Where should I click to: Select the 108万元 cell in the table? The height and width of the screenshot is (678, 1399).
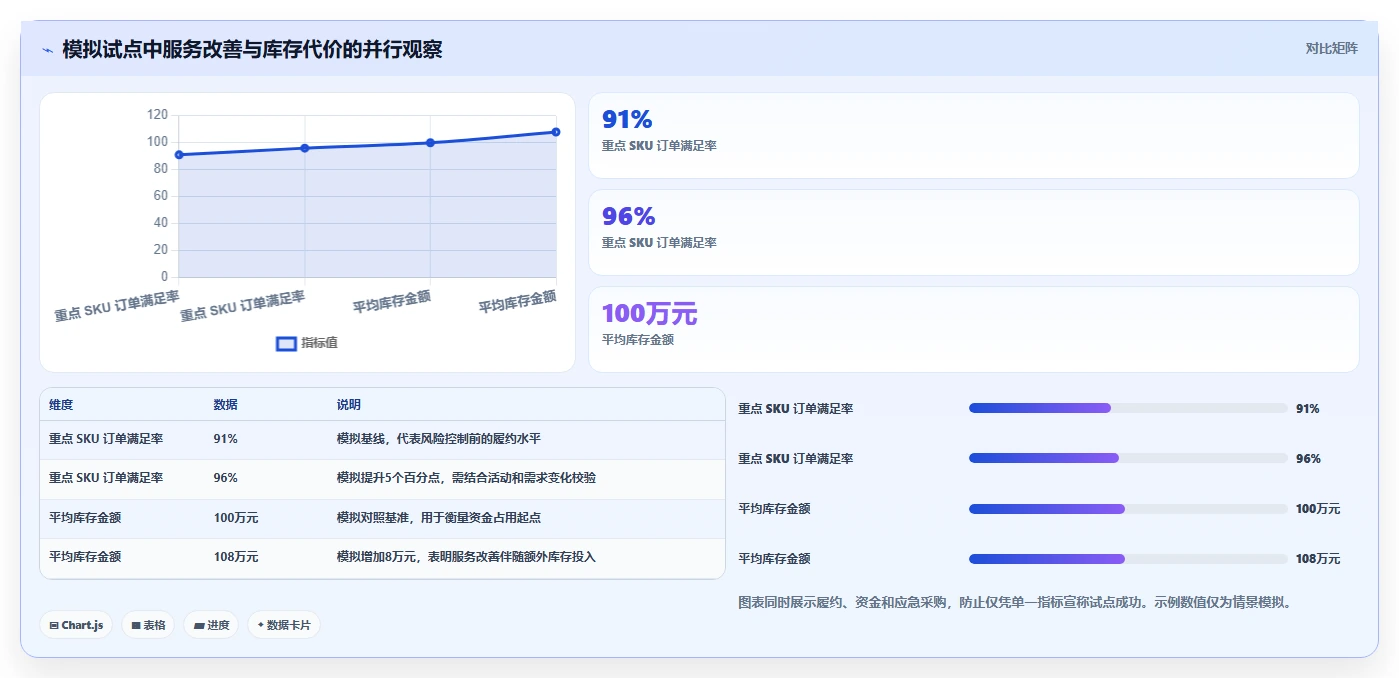point(236,557)
